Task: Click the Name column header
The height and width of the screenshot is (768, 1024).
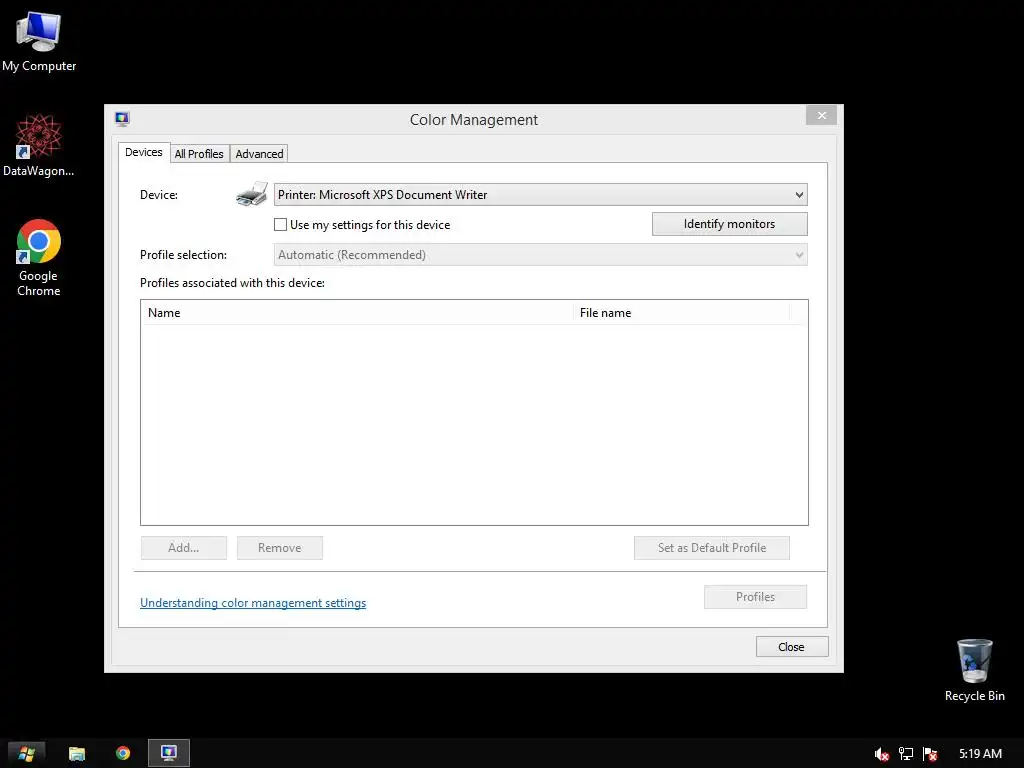Action: [x=357, y=313]
